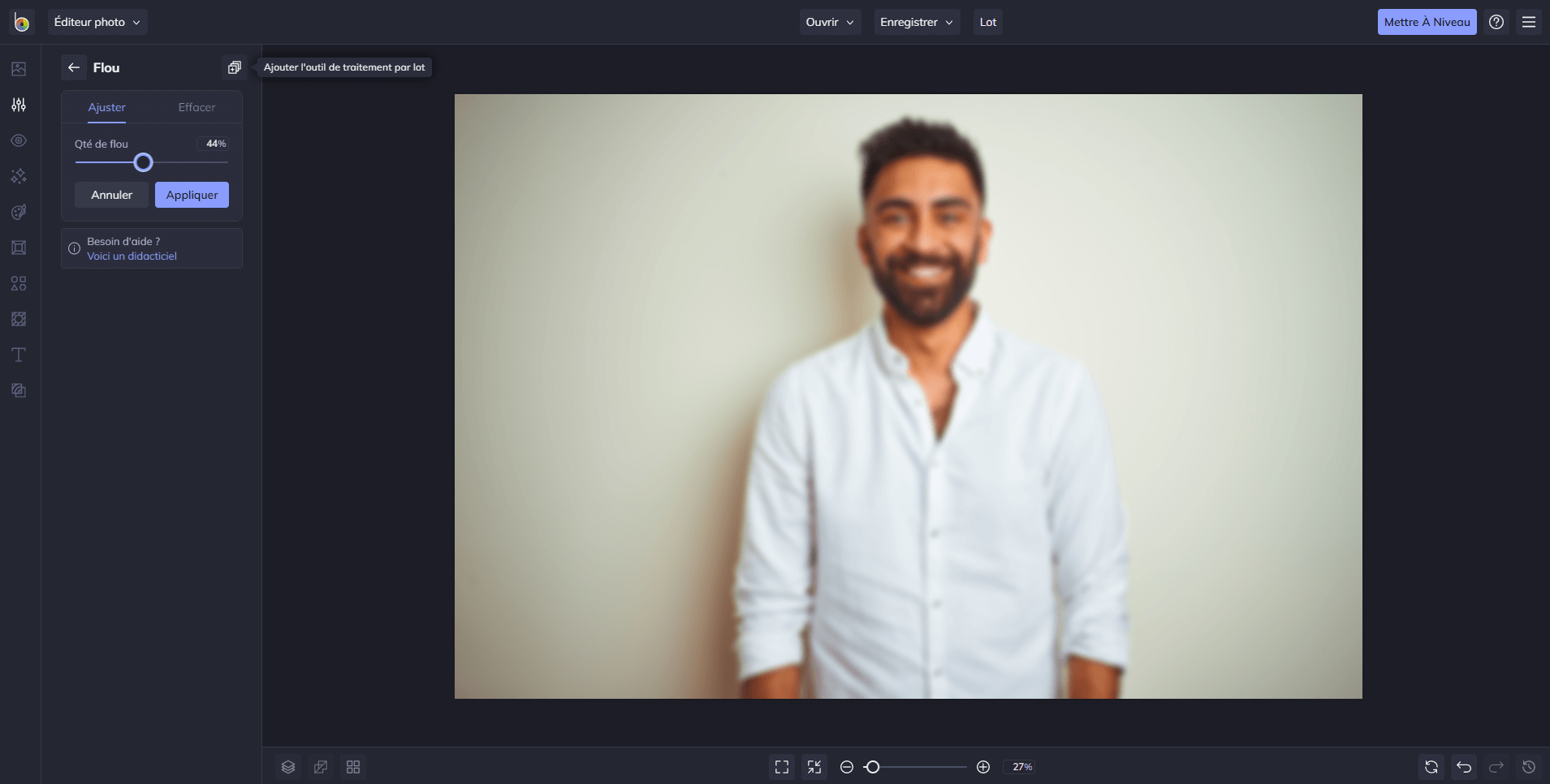
Task: Switch to the Effacer tab
Action: [x=196, y=107]
